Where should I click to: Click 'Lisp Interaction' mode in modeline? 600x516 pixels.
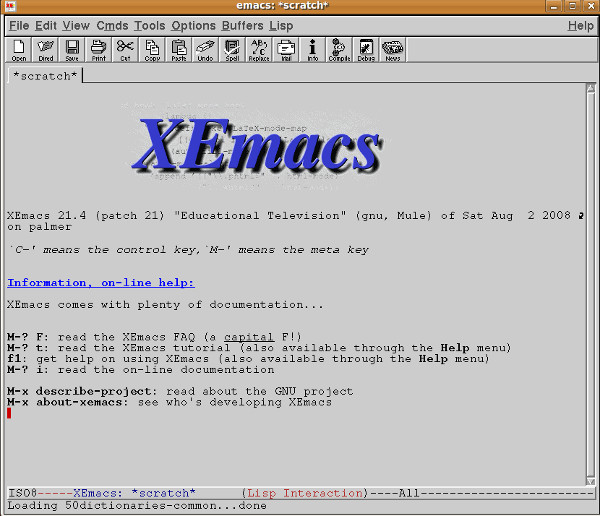305,493
